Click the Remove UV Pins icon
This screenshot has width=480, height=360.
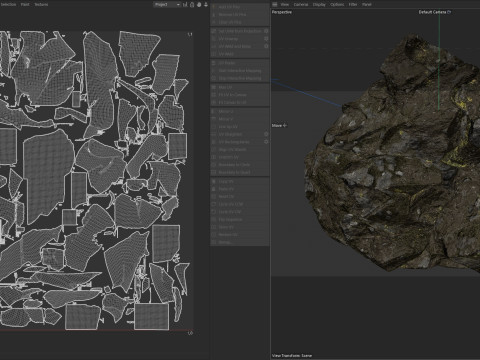click(214, 15)
